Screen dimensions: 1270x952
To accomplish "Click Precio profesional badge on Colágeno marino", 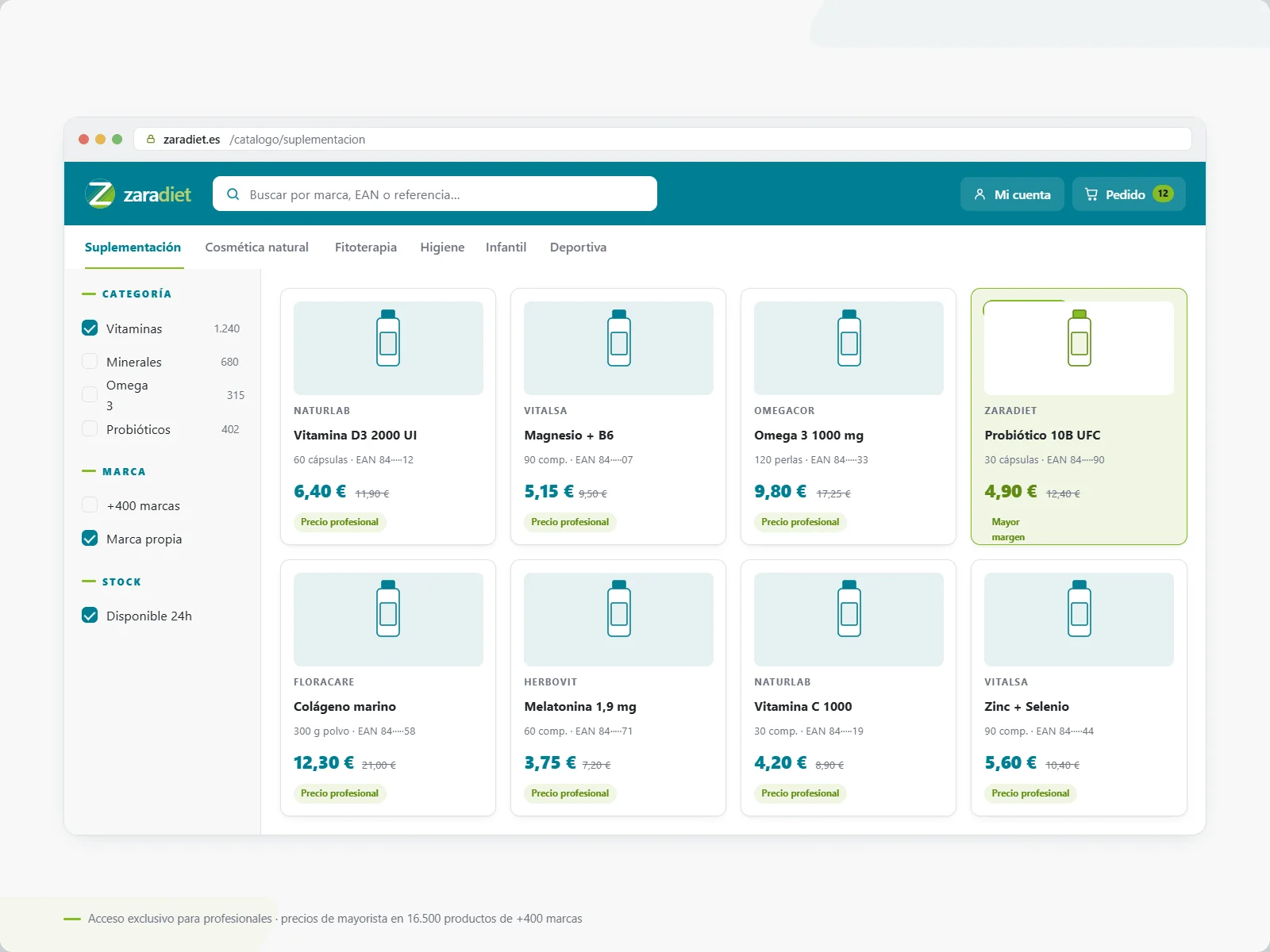I will point(340,793).
